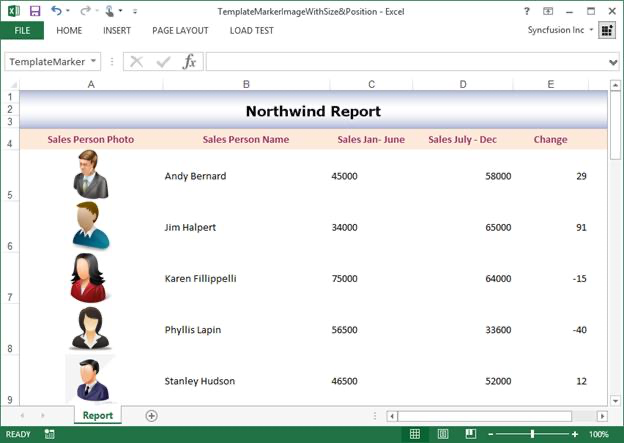The image size is (624, 443).
Task: Click the macro recording icon in status bar
Action: [49, 435]
